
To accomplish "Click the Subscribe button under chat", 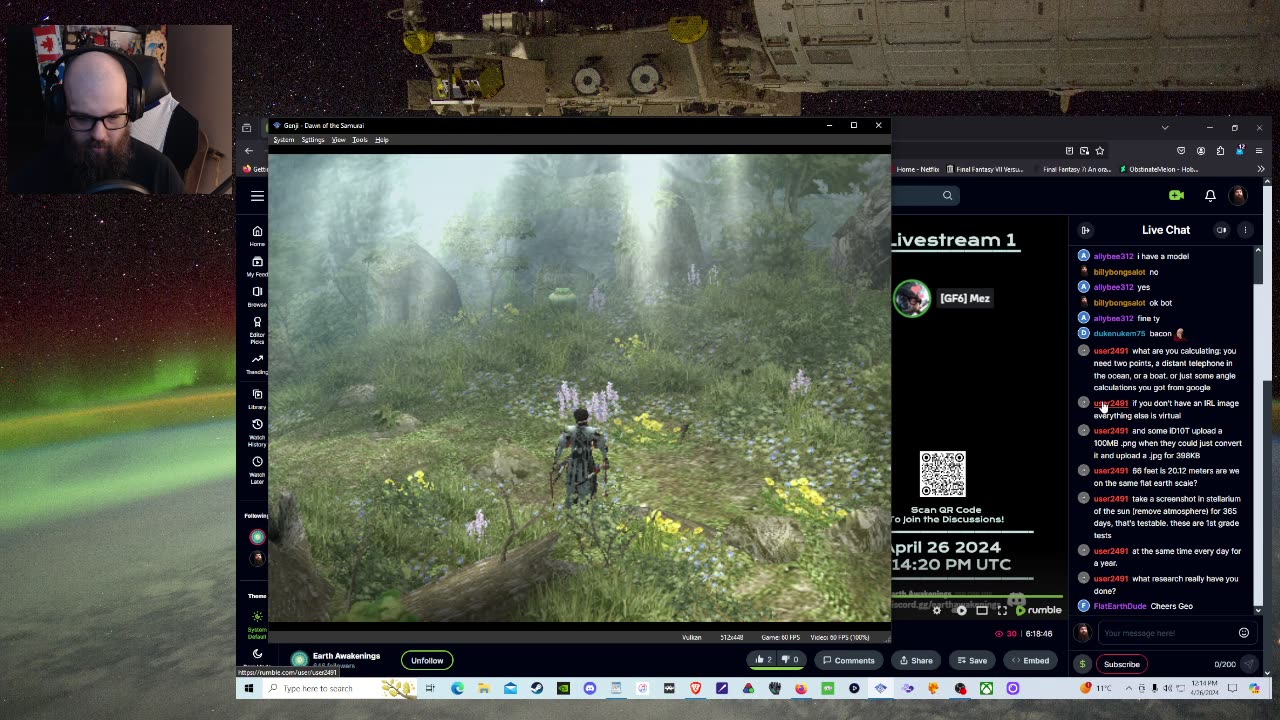I will pyautogui.click(x=1121, y=664).
